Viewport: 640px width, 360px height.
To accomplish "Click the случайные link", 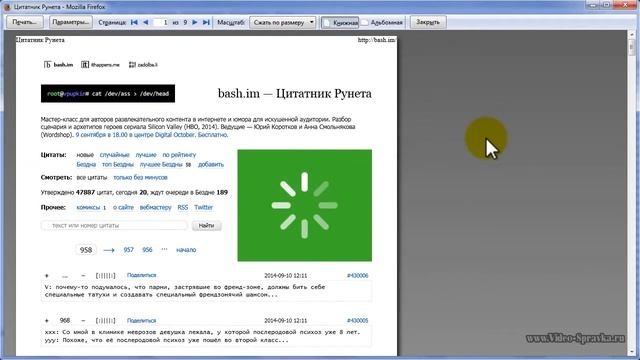I will (114, 155).
